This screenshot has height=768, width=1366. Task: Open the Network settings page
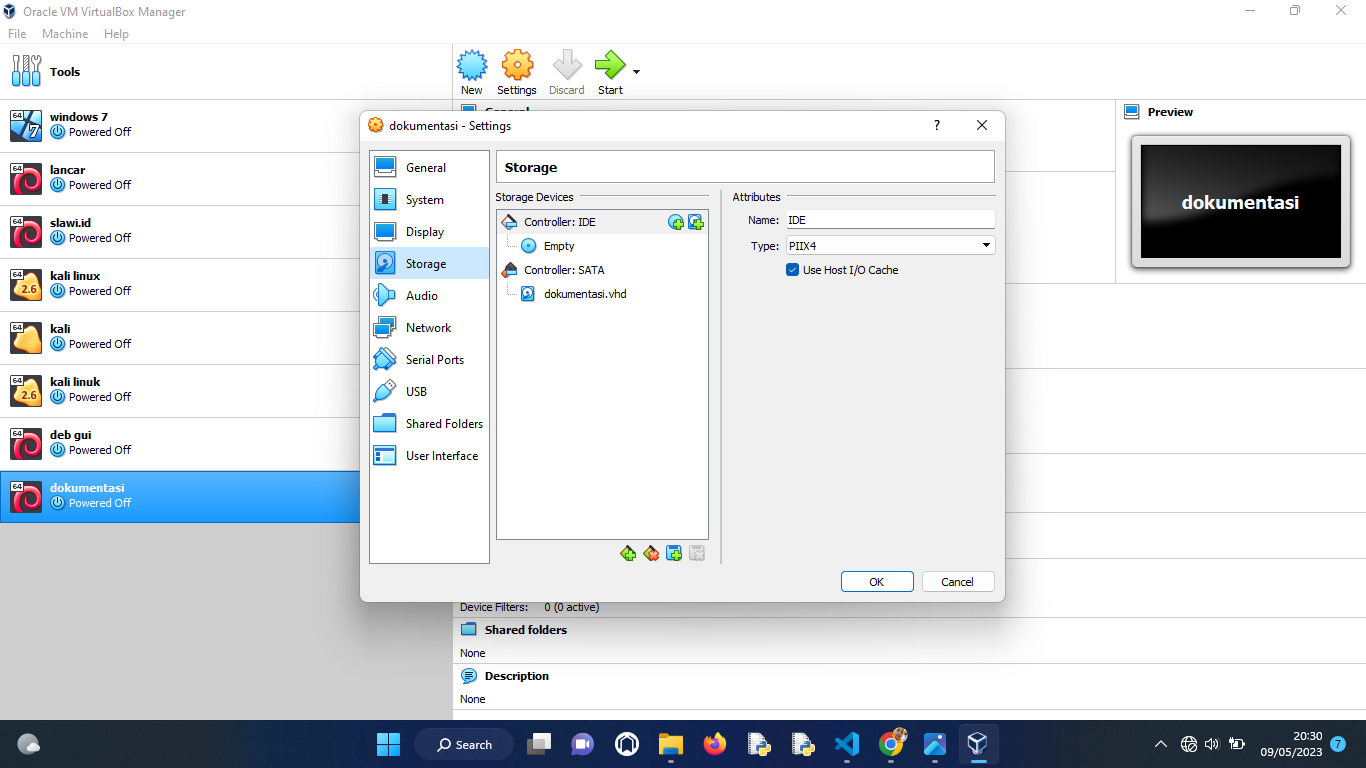click(429, 328)
